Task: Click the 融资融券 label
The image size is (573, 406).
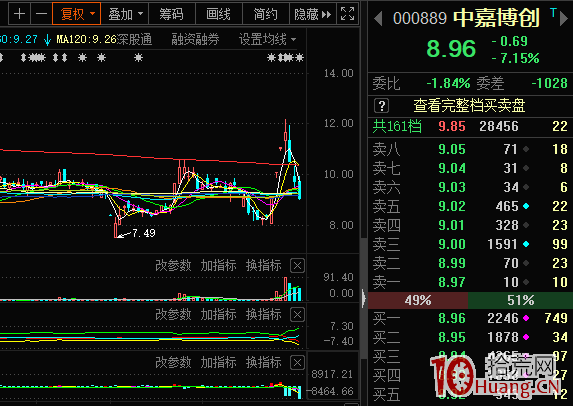Action: coord(195,39)
